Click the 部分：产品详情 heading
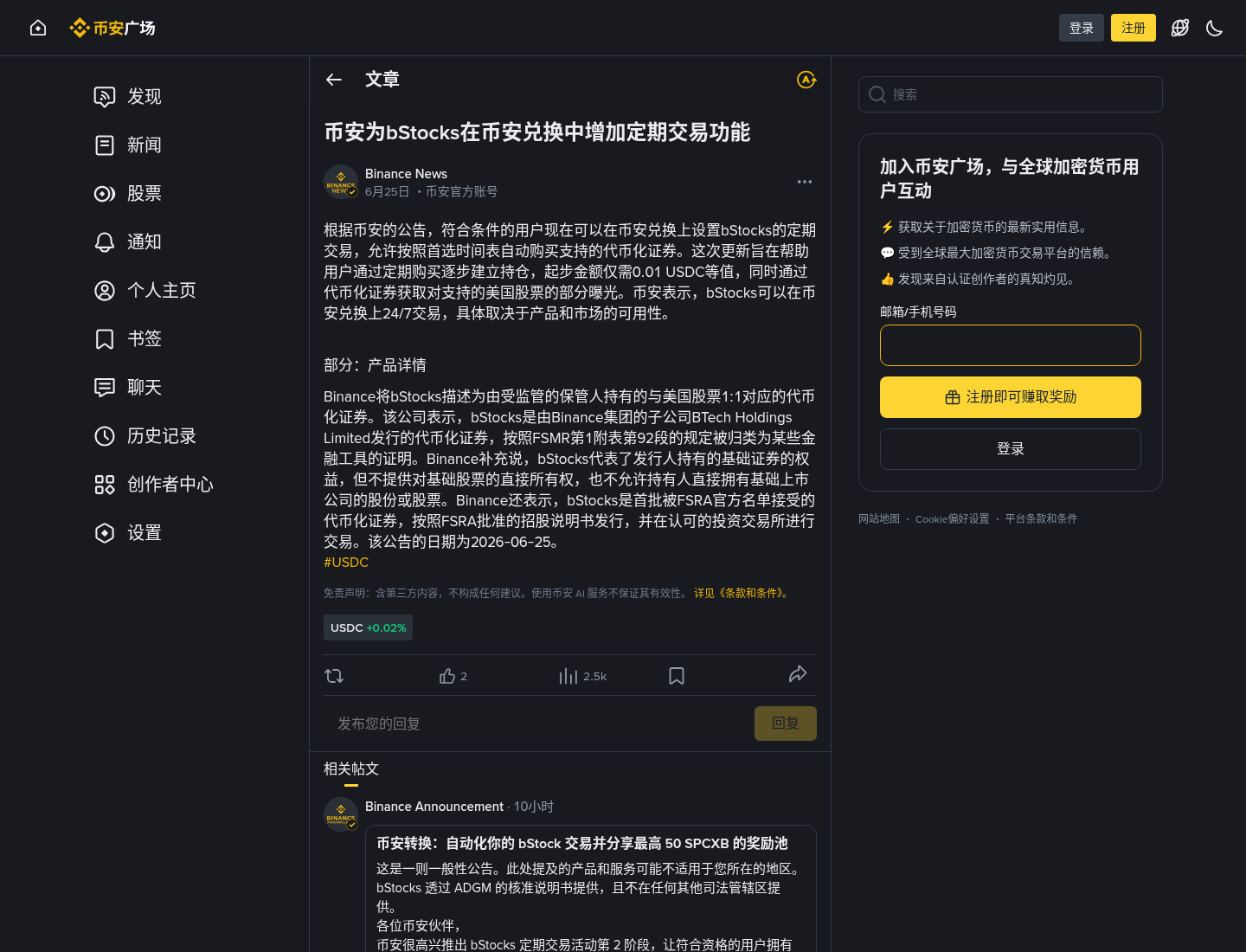This screenshot has width=1246, height=952. [x=375, y=365]
